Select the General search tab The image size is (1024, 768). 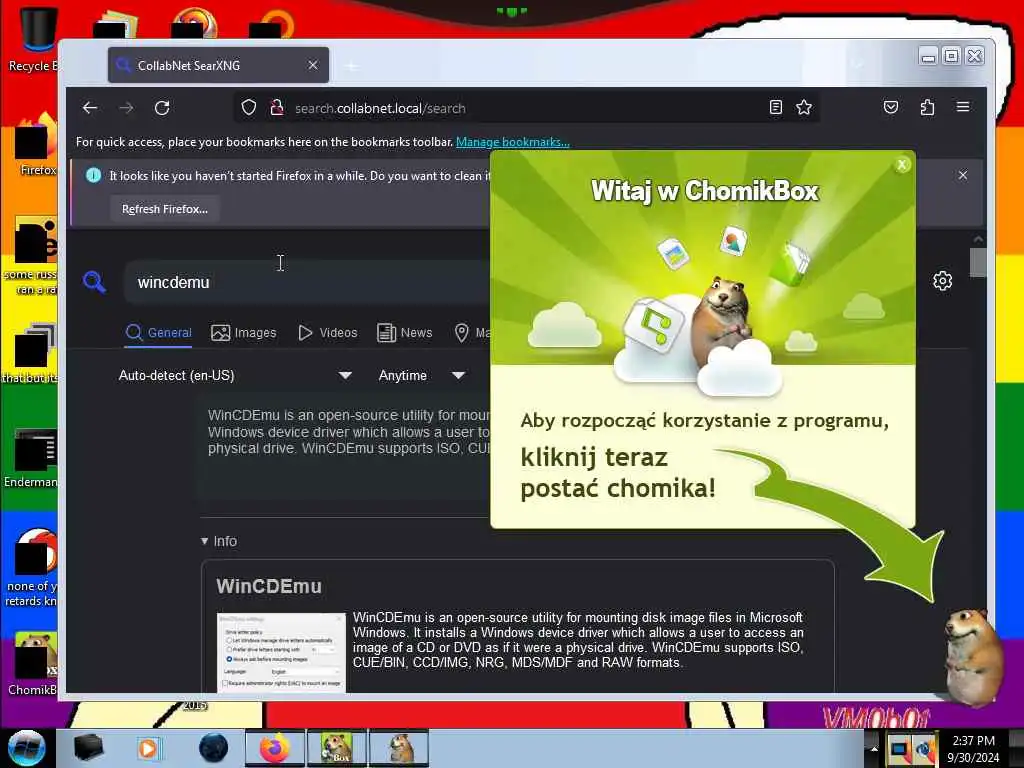pos(159,332)
